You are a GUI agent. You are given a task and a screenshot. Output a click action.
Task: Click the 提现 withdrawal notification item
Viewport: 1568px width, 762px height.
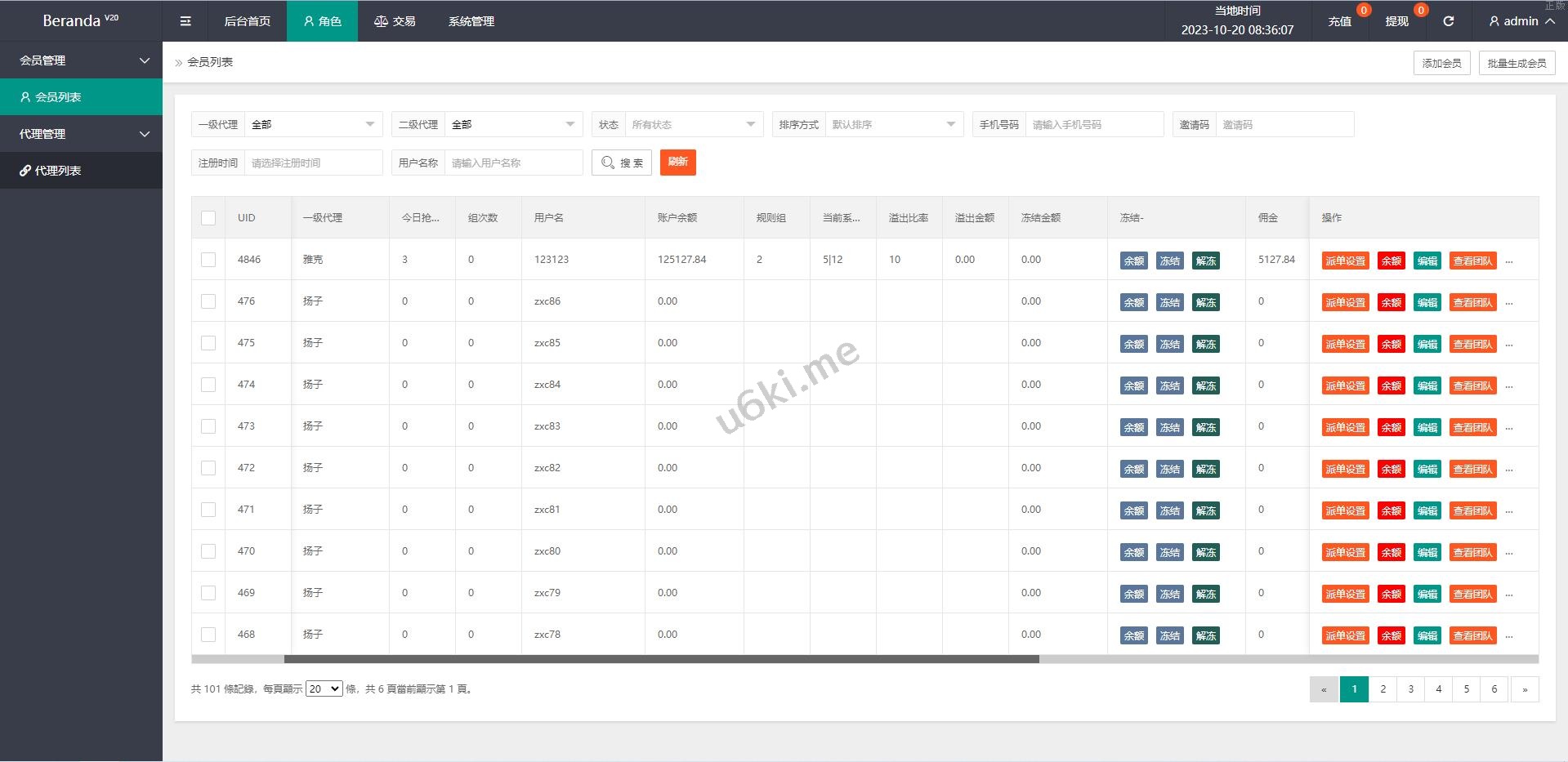[x=1396, y=21]
